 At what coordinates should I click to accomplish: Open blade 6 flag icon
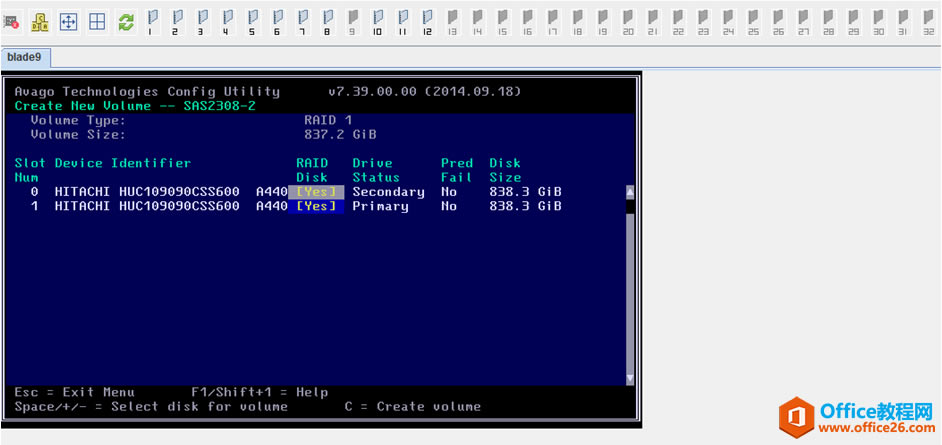click(x=276, y=22)
